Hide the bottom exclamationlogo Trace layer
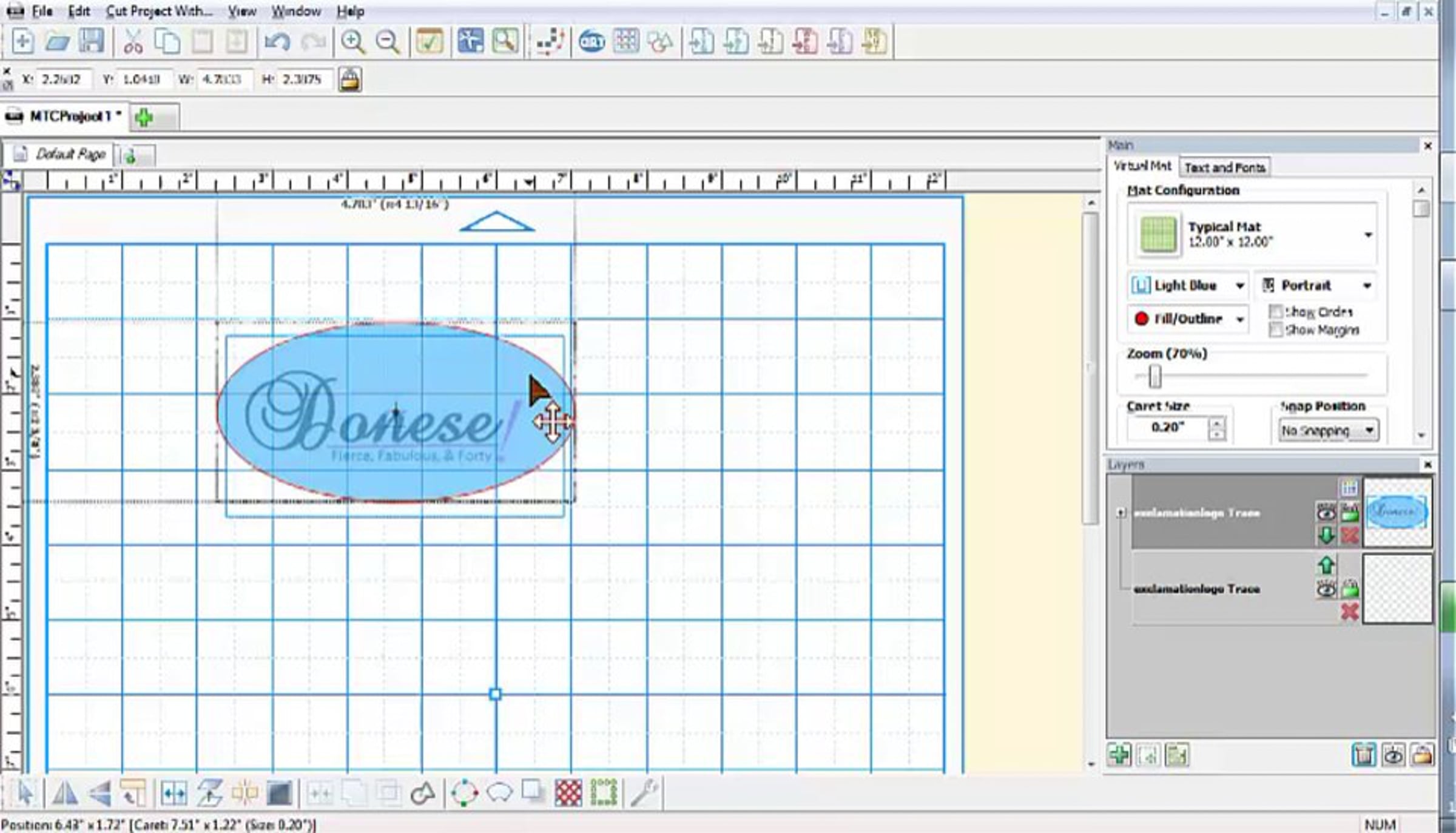 coord(1326,589)
